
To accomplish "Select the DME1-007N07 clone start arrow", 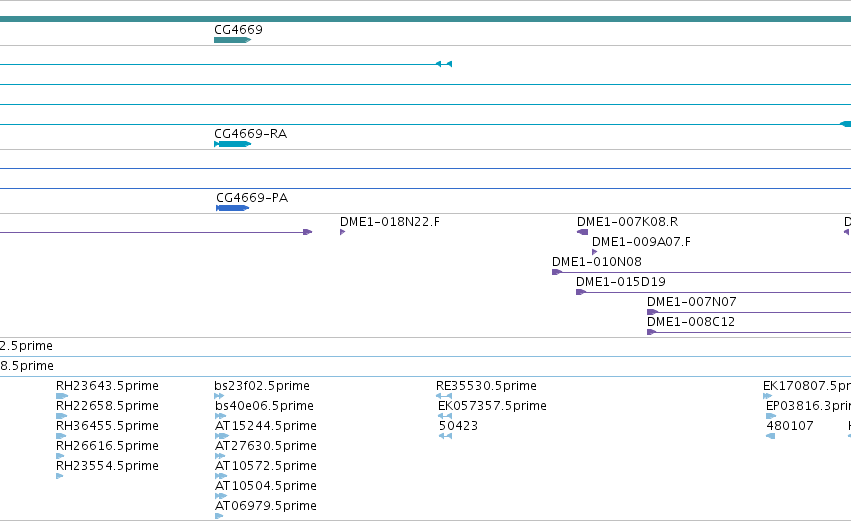I will (652, 313).
